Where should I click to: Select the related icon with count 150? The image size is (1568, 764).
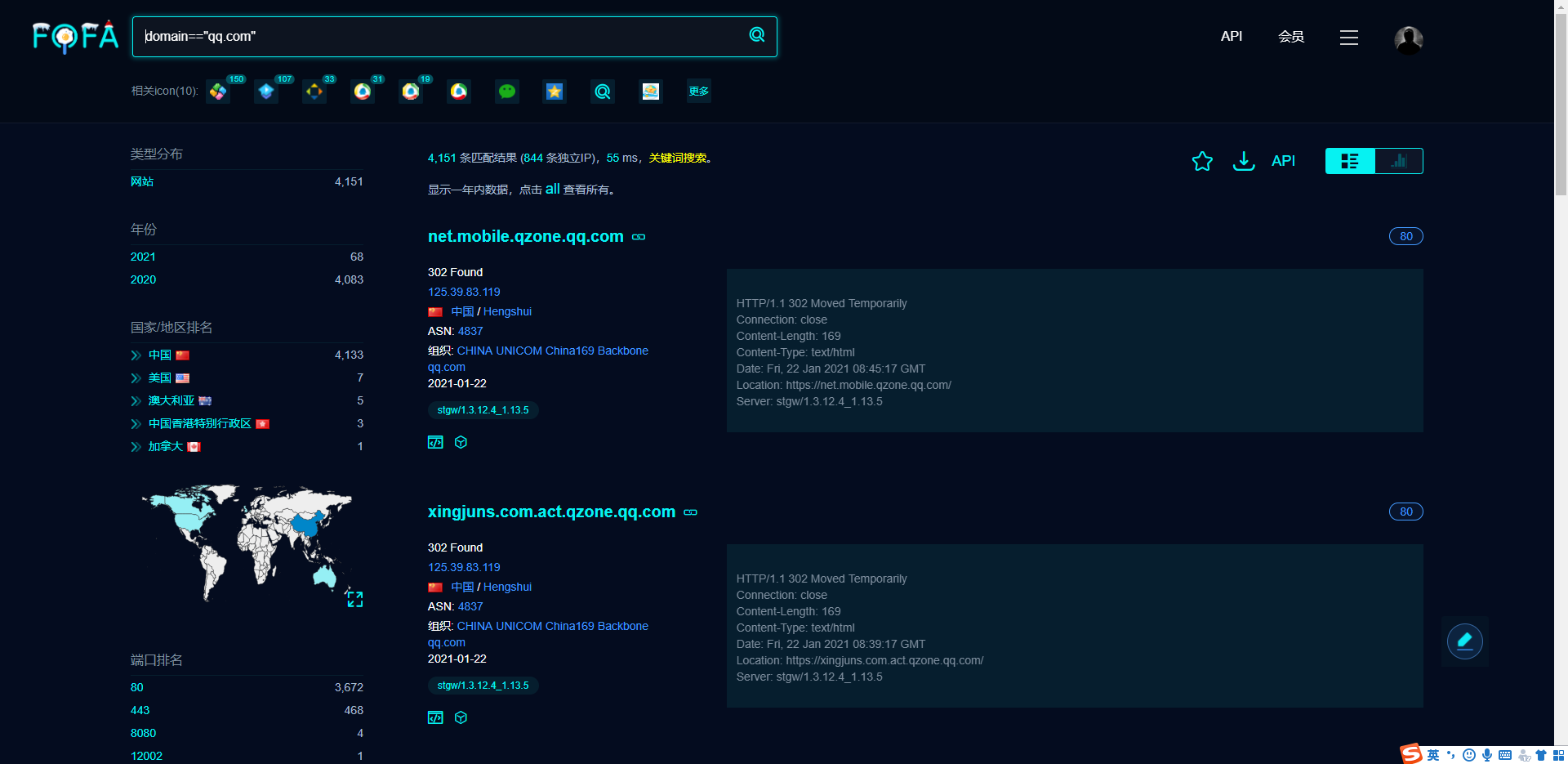(218, 92)
